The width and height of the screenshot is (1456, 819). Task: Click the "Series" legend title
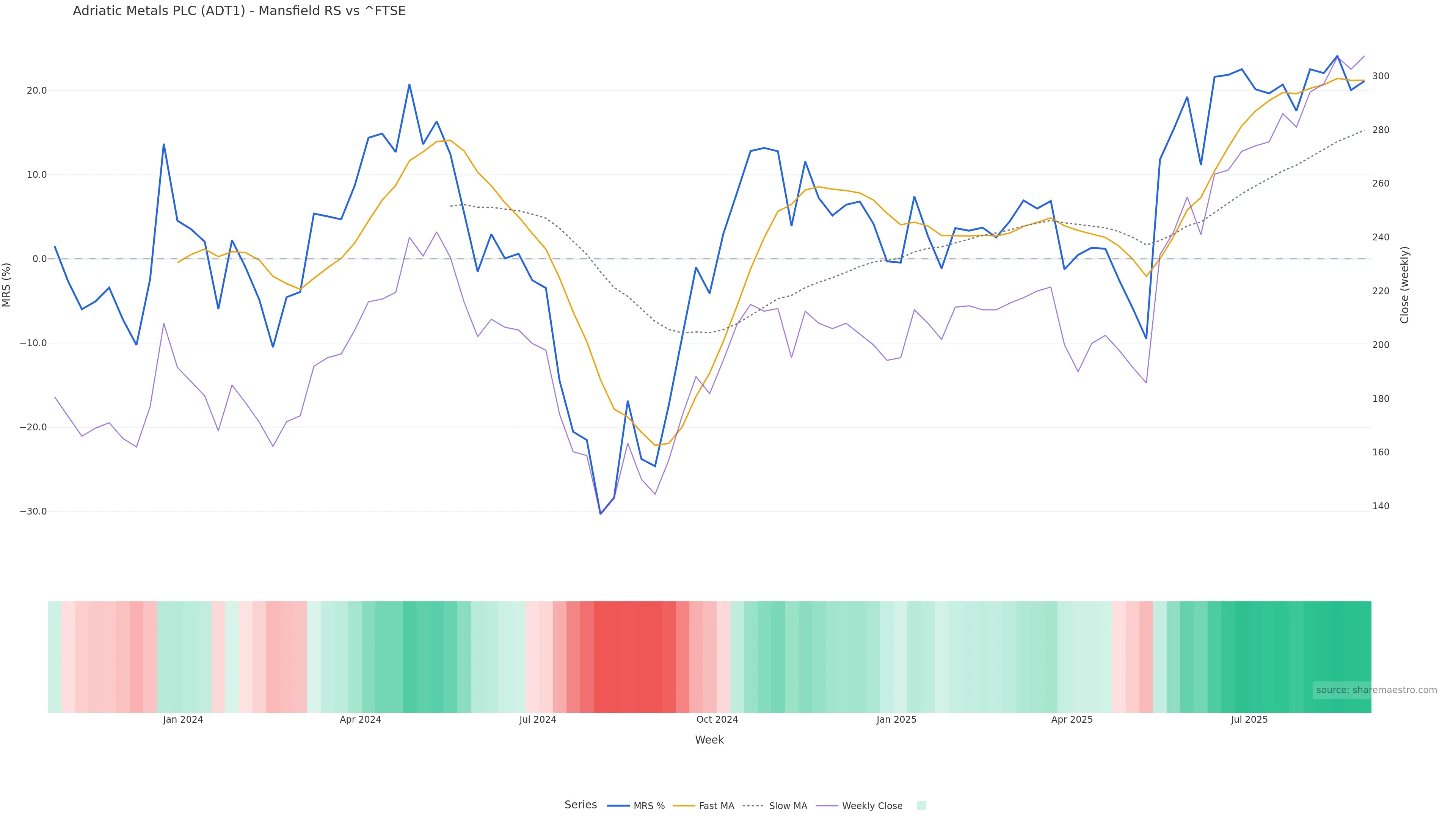[581, 805]
